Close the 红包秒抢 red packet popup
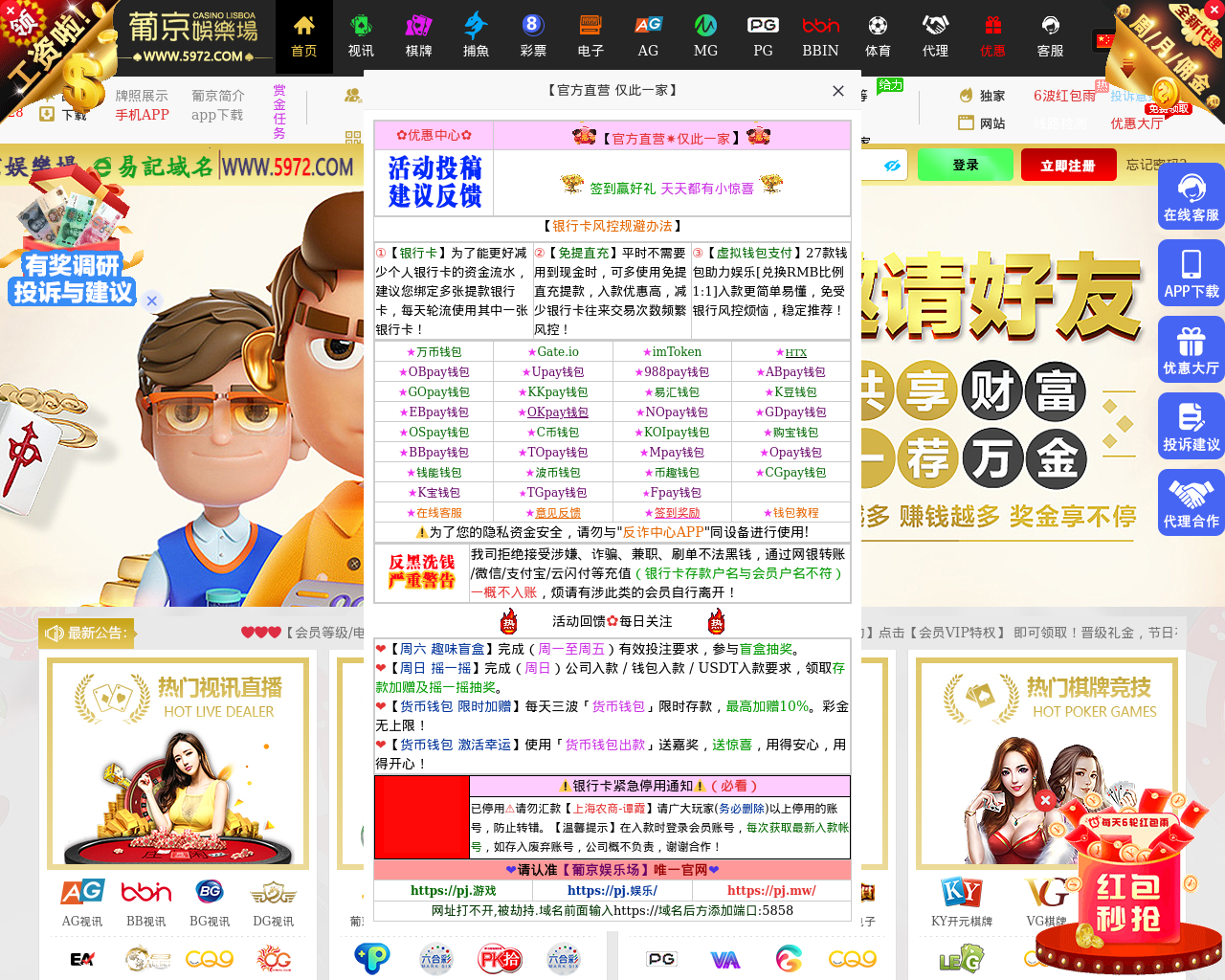The image size is (1225, 980). click(1046, 800)
